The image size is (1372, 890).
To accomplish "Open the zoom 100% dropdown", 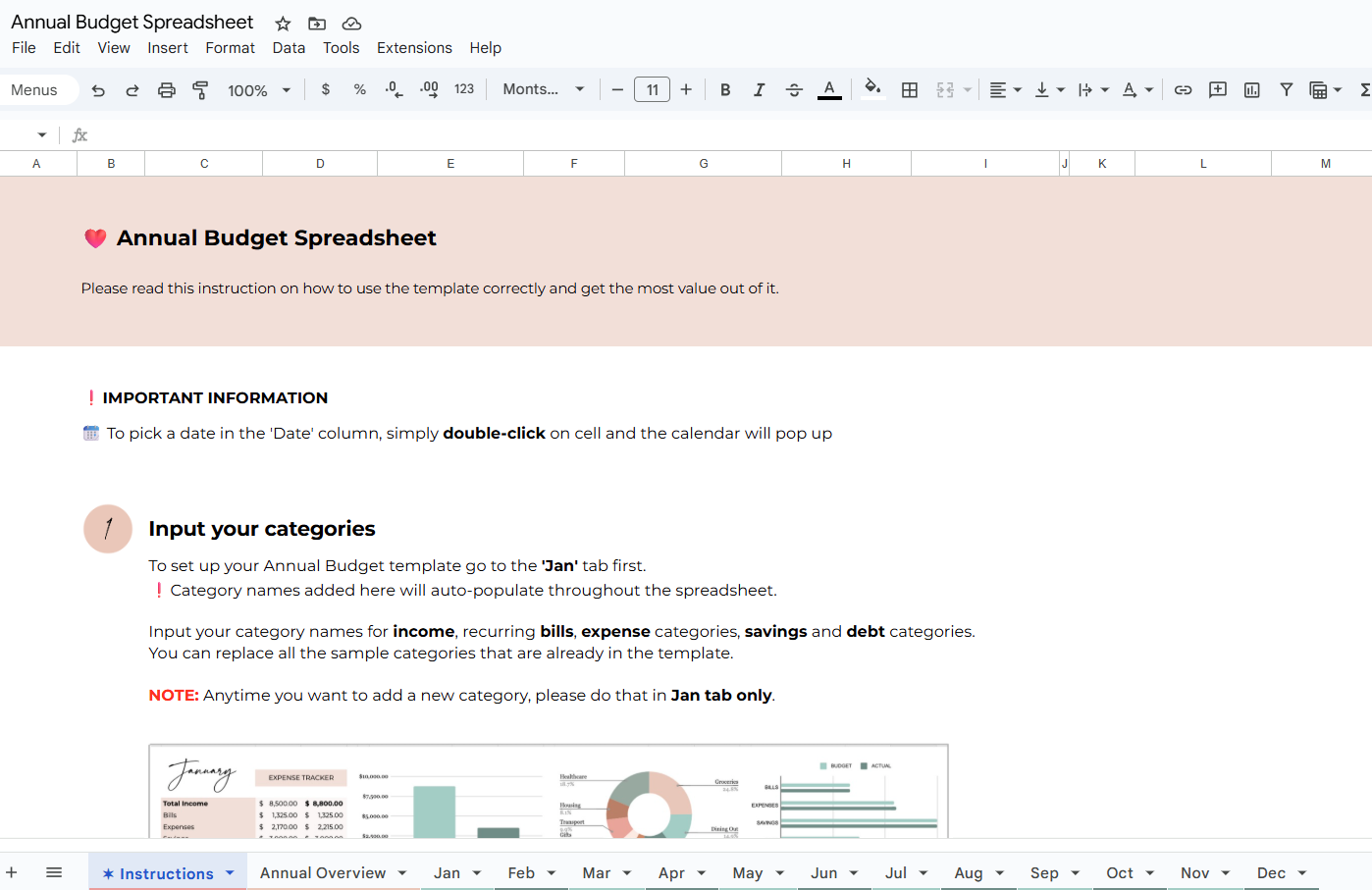I will [259, 90].
